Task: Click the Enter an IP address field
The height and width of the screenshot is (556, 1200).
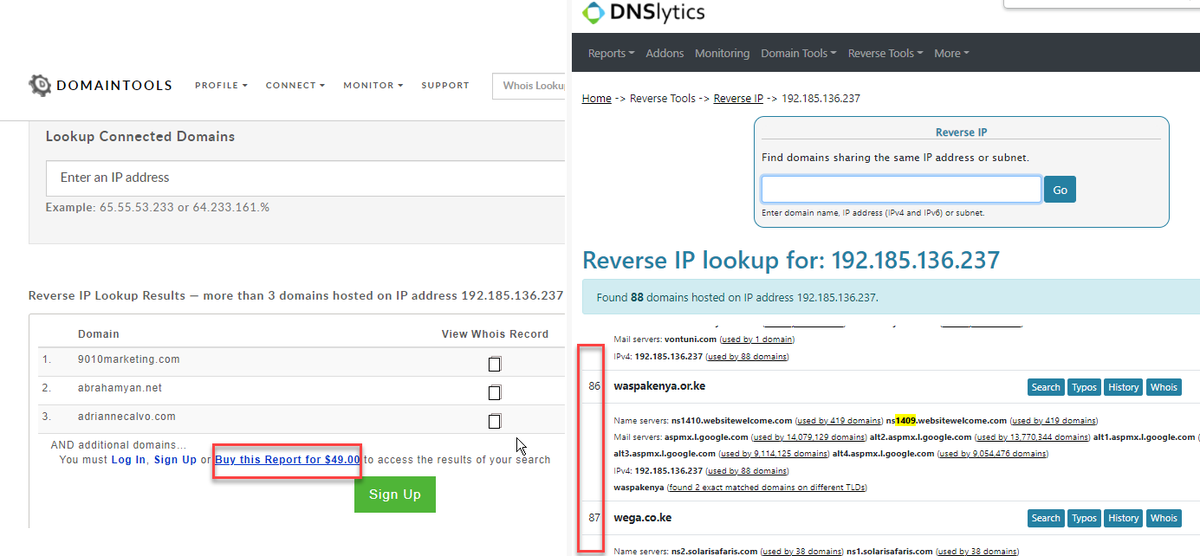Action: [x=306, y=178]
